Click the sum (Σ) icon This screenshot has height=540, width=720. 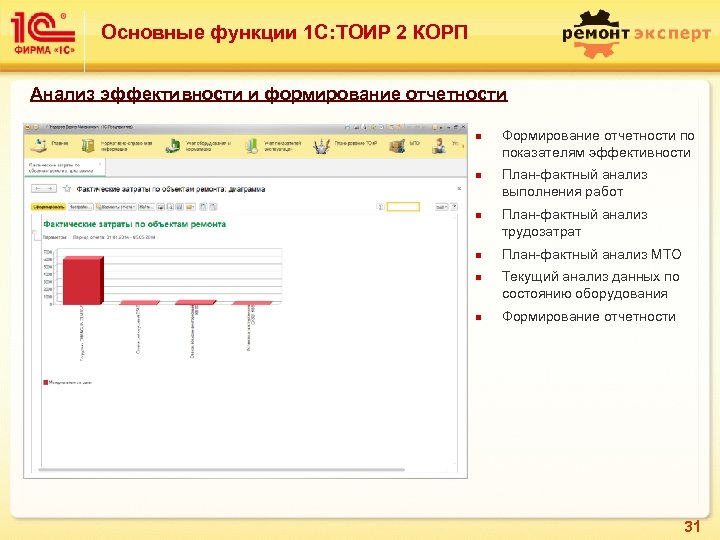[x=380, y=207]
